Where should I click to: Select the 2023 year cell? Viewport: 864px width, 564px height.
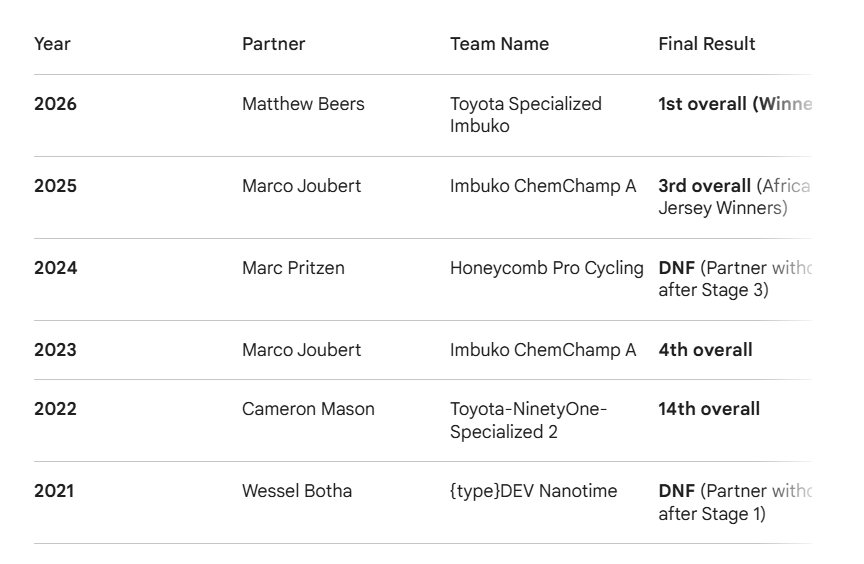pos(55,350)
